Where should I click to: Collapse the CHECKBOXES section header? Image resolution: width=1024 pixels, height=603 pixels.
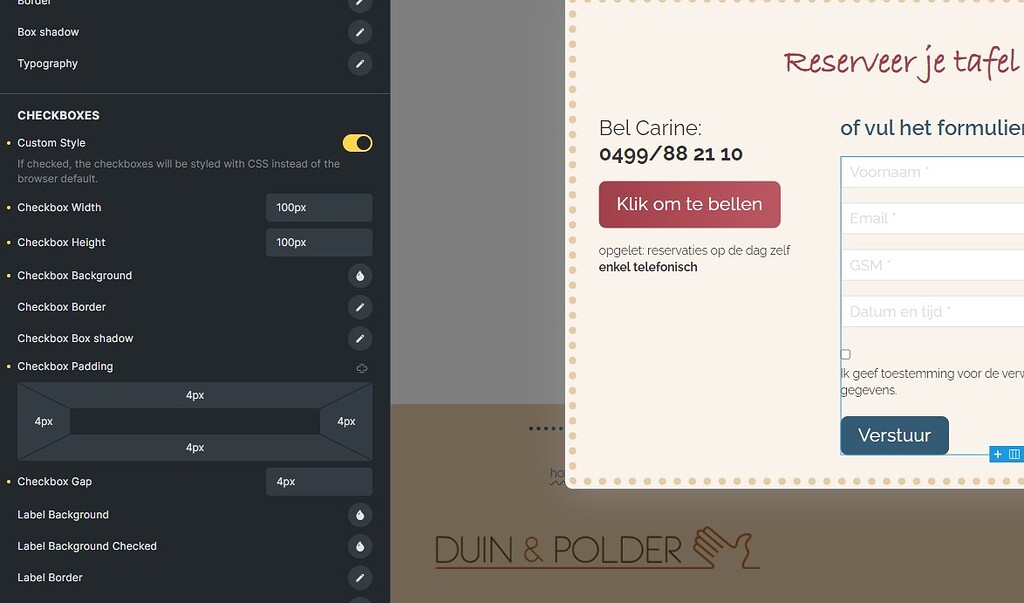(58, 116)
